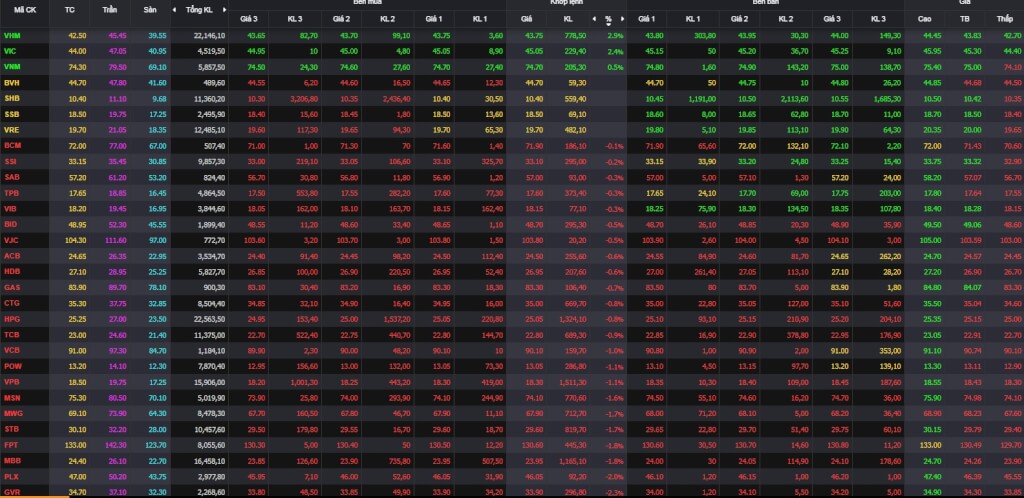Click the TB column header
This screenshot has height=498, width=1024.
pos(965,19)
